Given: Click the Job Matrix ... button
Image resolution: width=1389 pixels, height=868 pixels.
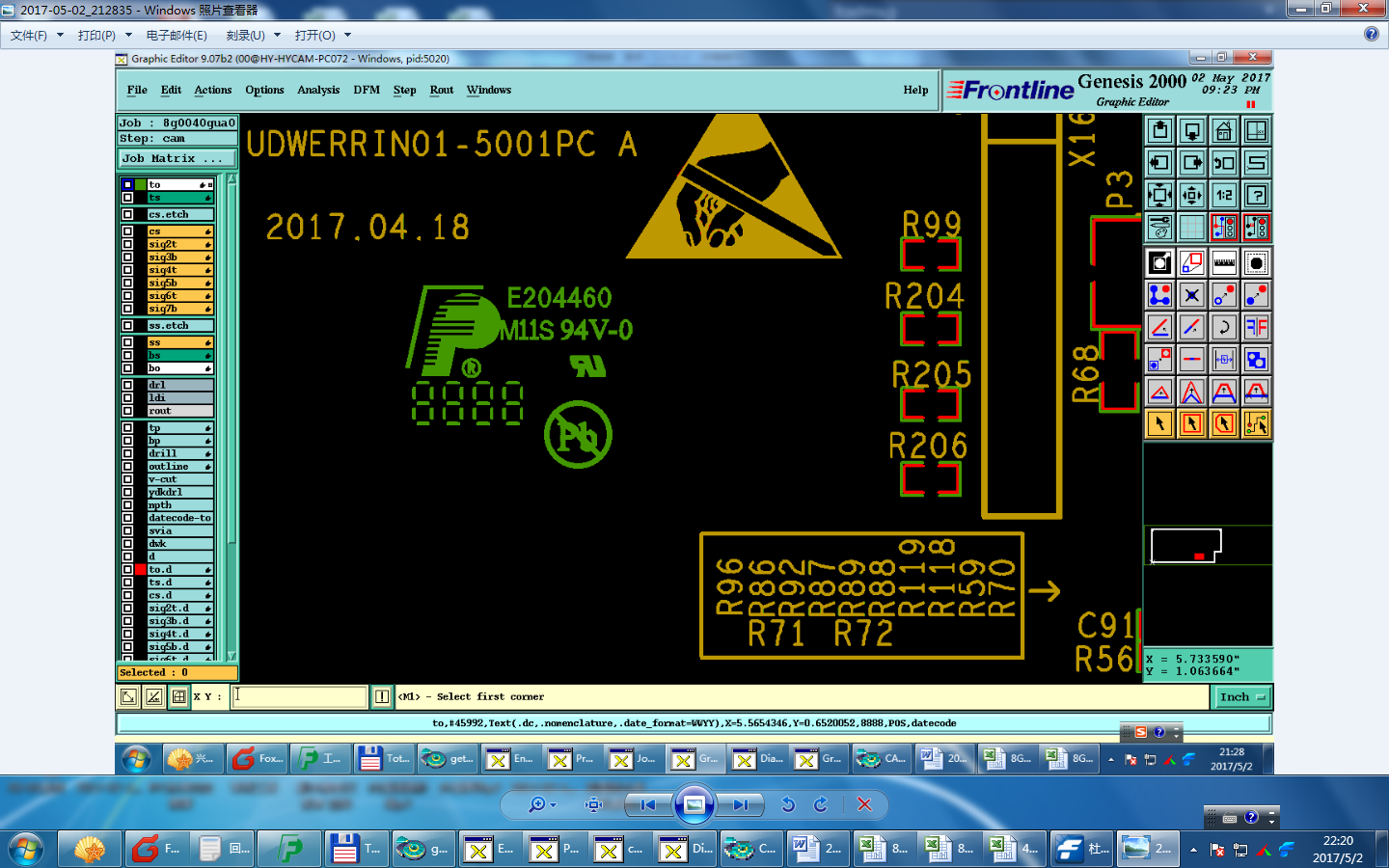Looking at the screenshot, I should coord(177,158).
